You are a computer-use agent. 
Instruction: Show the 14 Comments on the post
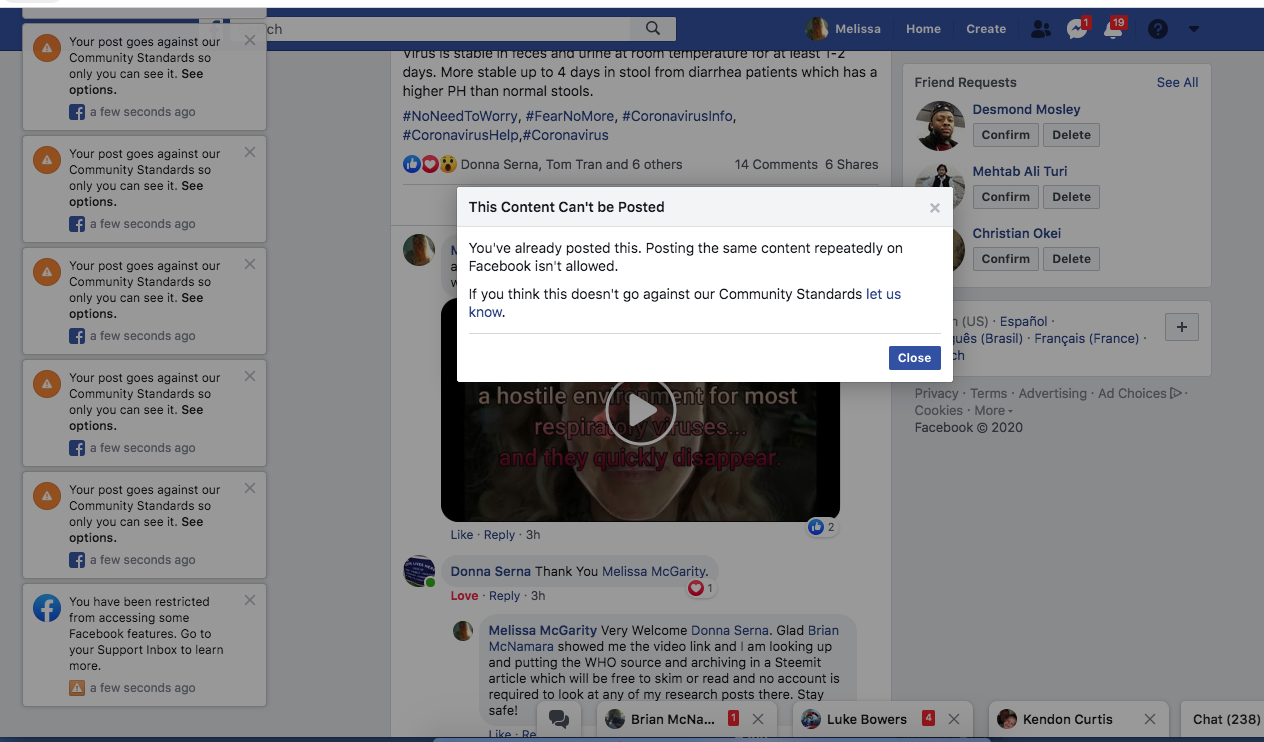776,164
